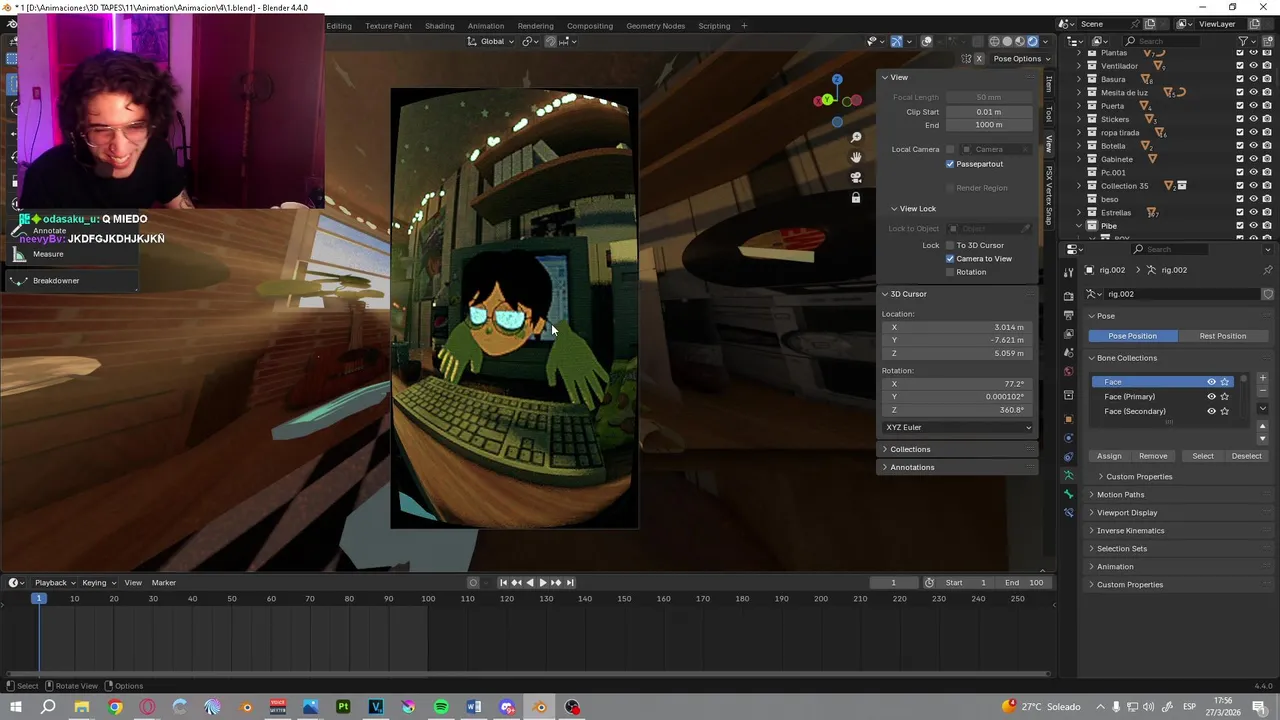This screenshot has width=1280, height=720.
Task: Open the Scene properties tab icon
Action: coord(1068,352)
